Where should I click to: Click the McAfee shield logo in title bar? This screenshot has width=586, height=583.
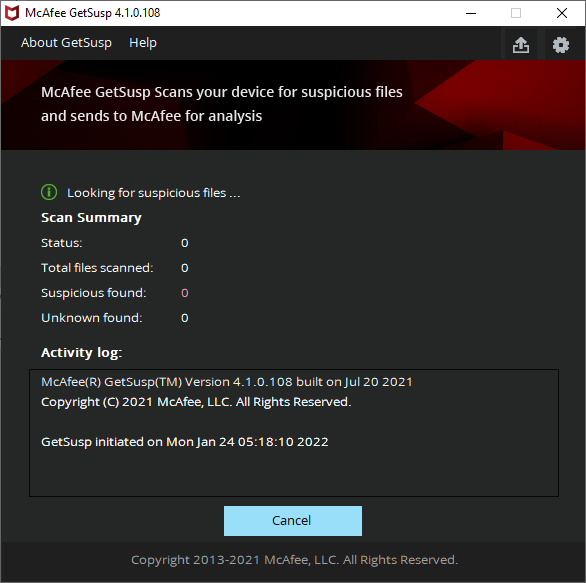click(12, 13)
